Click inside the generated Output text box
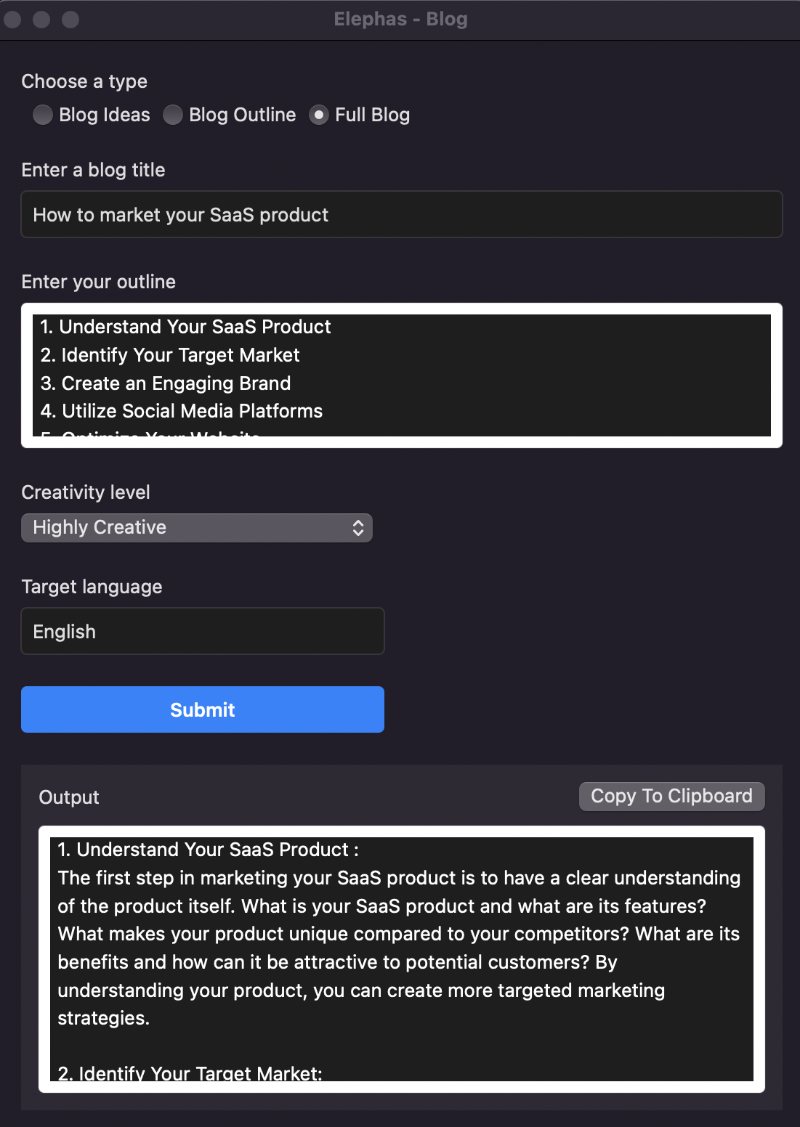 [400, 950]
